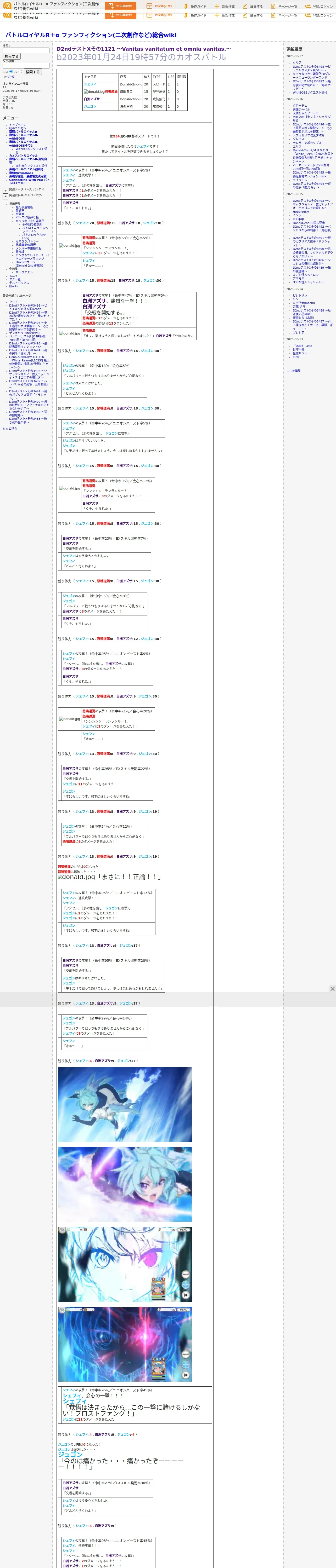The width and height of the screenshot is (336, 1568).
Task: Open ピレトリン in update history
Action: [300, 295]
